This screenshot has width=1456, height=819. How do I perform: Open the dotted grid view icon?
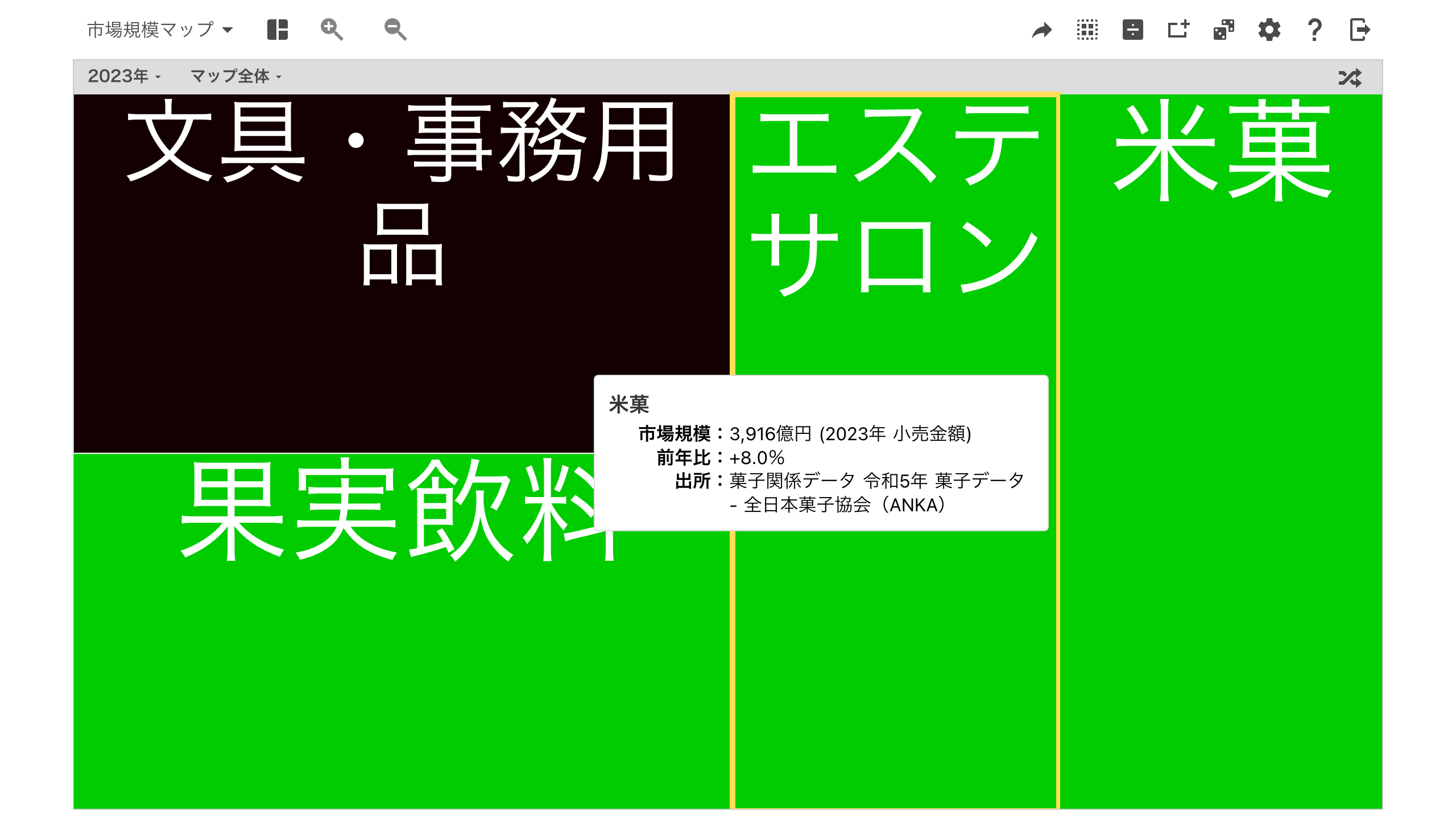1087,30
